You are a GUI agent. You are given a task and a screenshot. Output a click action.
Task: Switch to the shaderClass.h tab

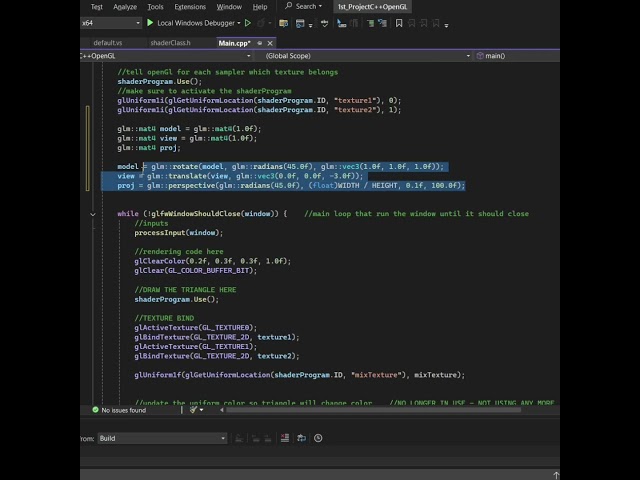(170, 43)
